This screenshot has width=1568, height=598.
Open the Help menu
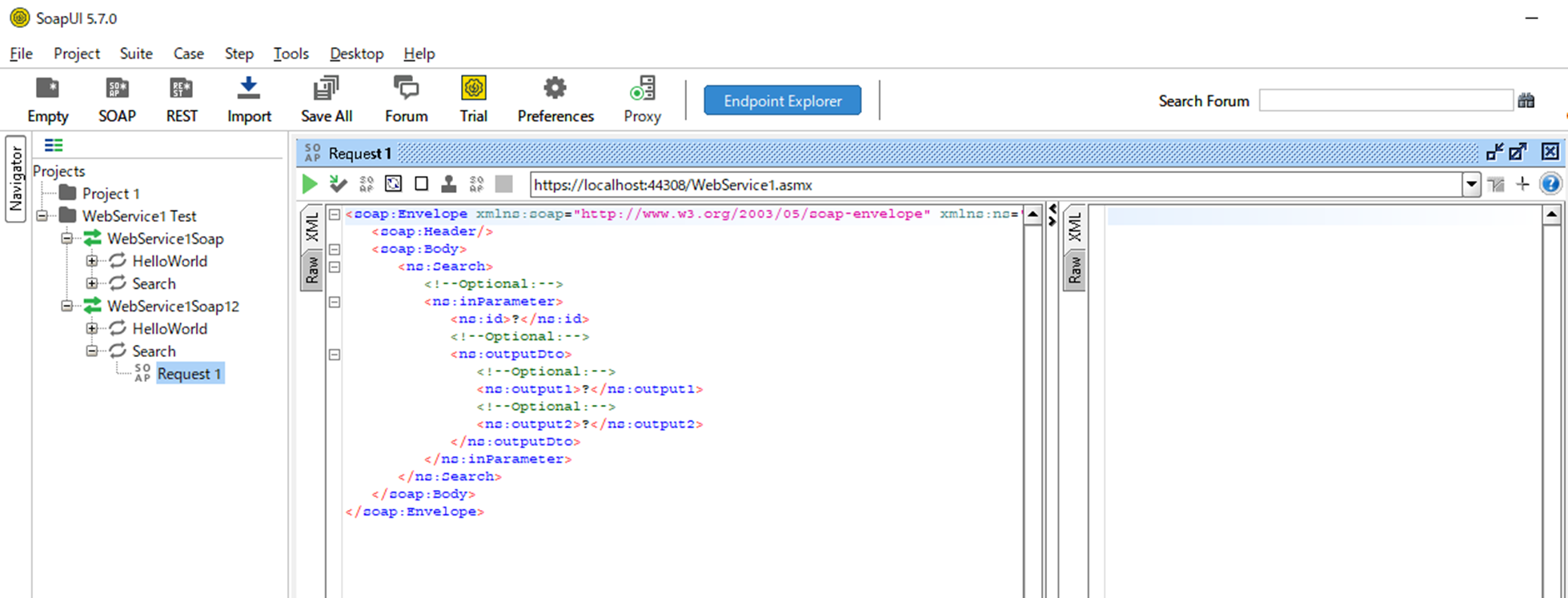[419, 54]
